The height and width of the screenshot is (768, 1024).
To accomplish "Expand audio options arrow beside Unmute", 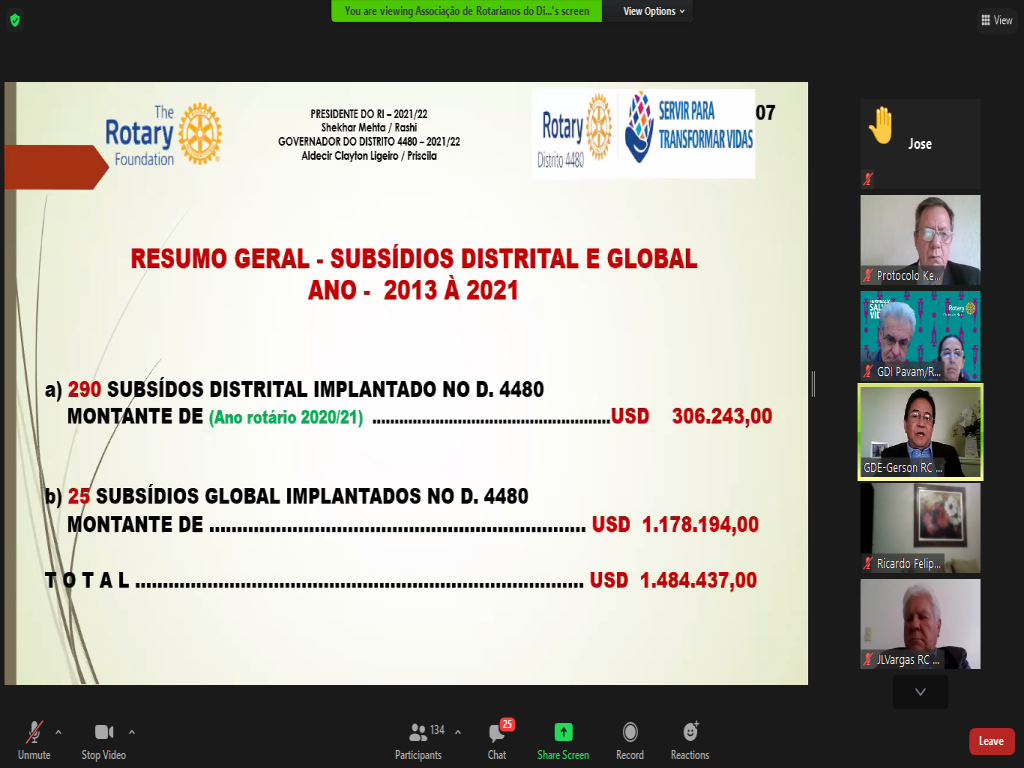I will pos(58,731).
